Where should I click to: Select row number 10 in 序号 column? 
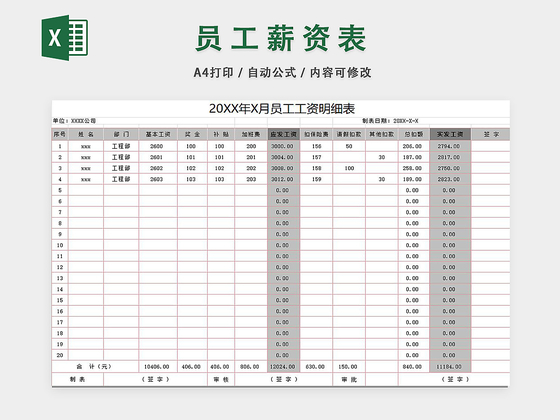point(60,245)
